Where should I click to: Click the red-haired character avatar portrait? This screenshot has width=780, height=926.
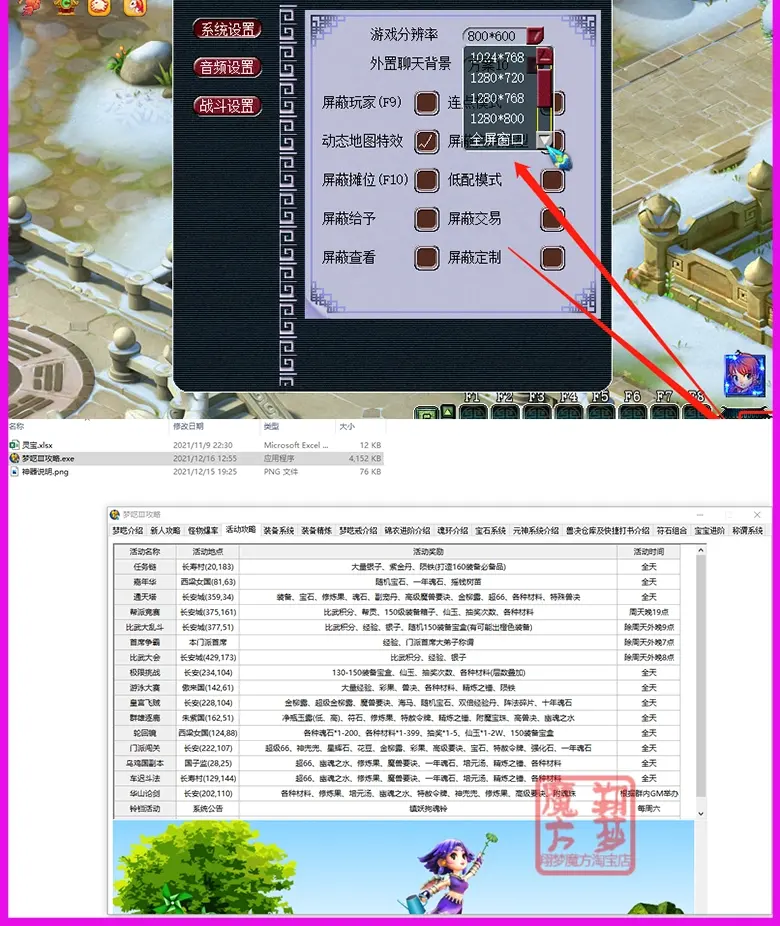(745, 375)
